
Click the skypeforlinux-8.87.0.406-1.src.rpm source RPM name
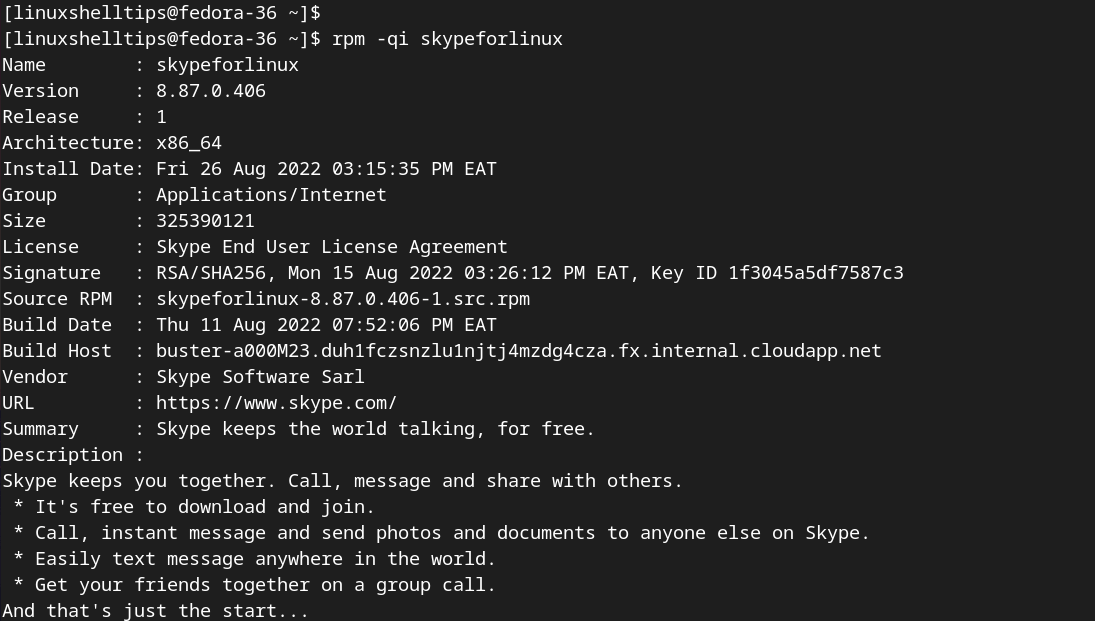[343, 299]
